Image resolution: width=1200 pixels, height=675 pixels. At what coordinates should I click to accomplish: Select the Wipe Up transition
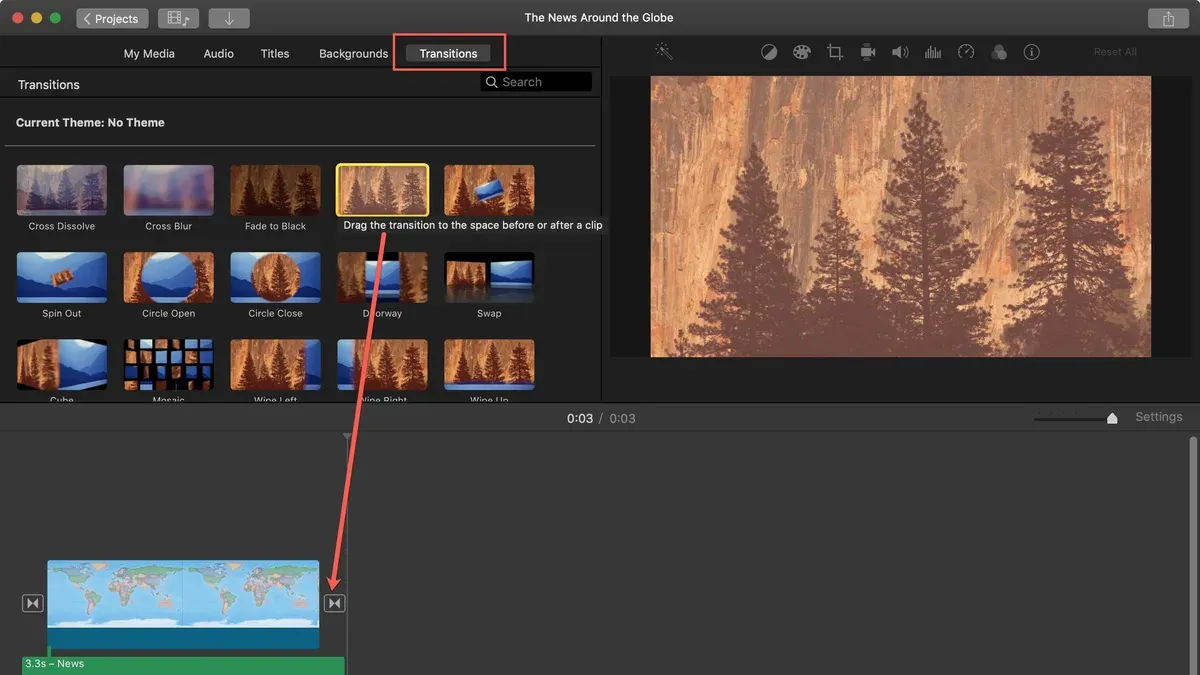(490, 365)
